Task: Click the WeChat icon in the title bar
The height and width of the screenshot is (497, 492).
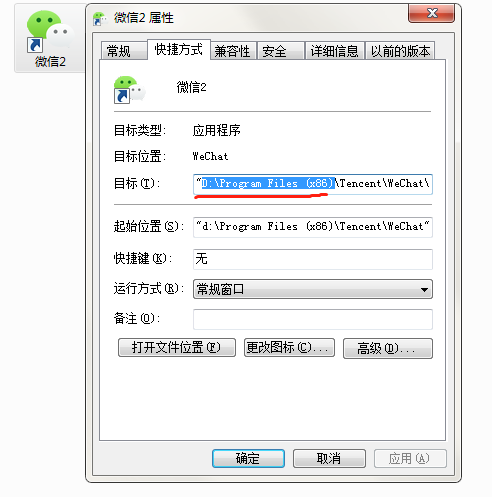Action: click(100, 18)
